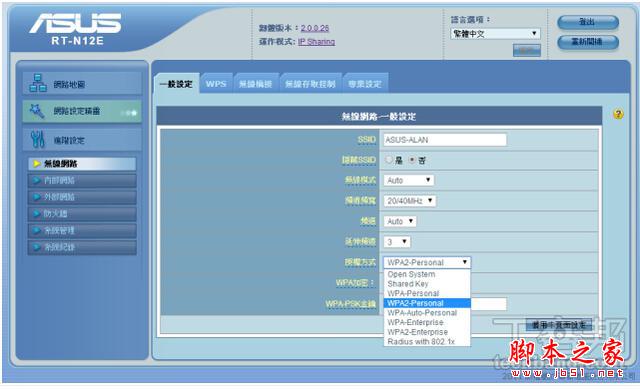The image size is (640, 389).
Task: Open the extension channel dropdown showing 3
Action: tap(397, 242)
